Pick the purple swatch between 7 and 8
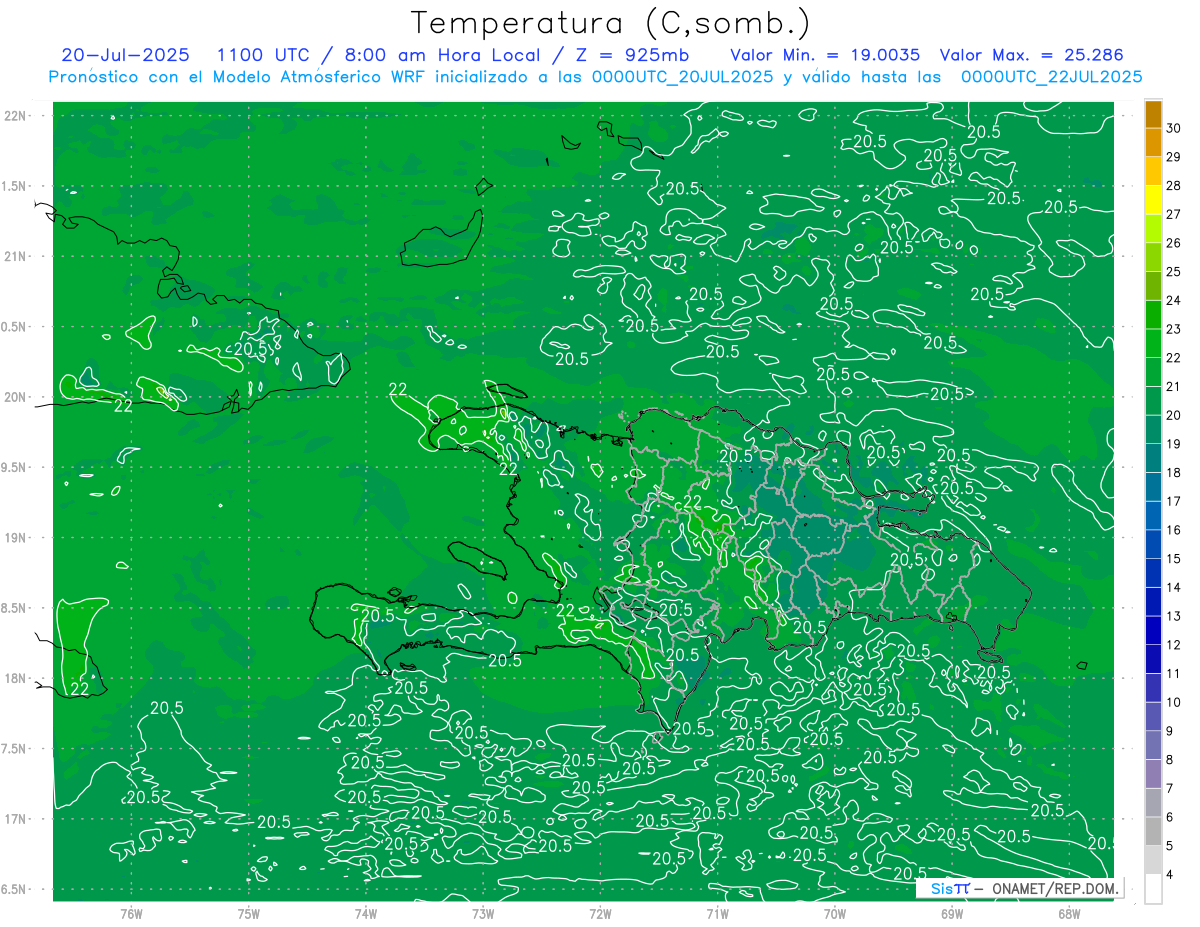The width and height of the screenshot is (1200, 927). (x=1153, y=774)
